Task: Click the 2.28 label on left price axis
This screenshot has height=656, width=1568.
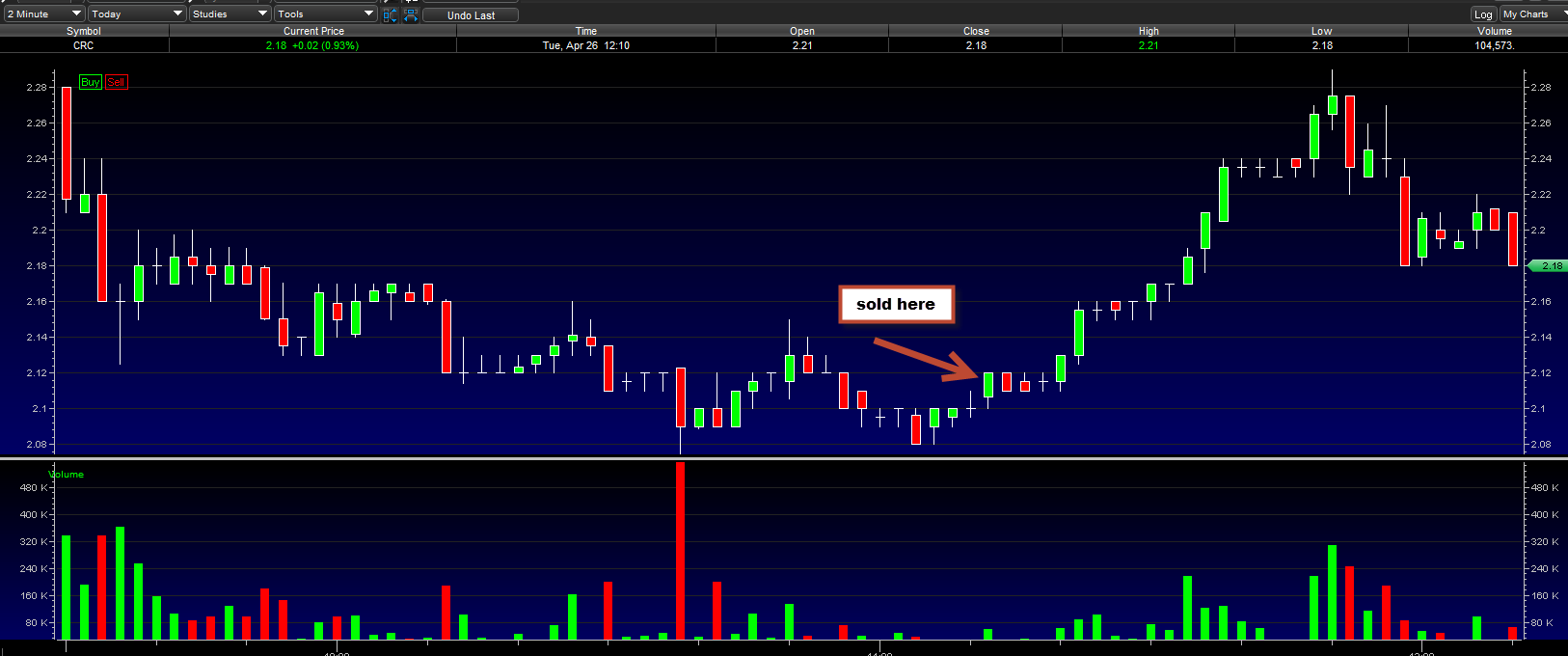Action: [x=37, y=87]
